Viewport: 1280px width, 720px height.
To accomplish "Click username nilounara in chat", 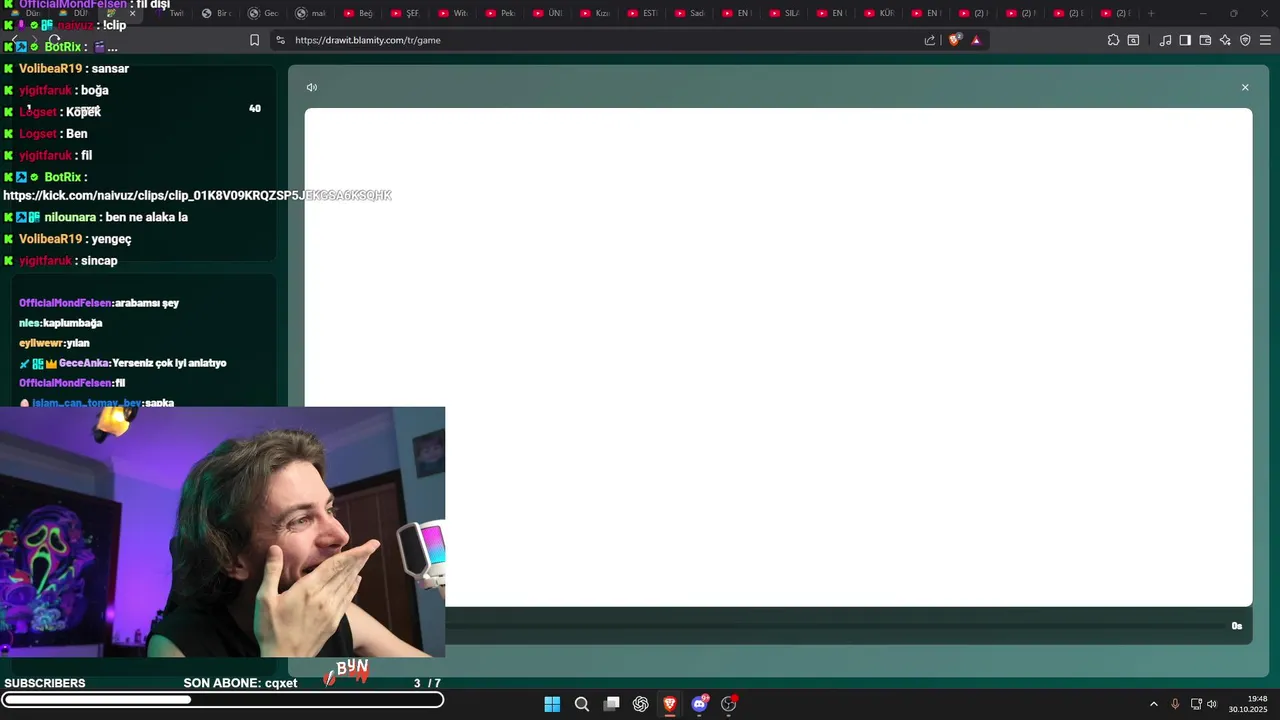I will coord(70,217).
